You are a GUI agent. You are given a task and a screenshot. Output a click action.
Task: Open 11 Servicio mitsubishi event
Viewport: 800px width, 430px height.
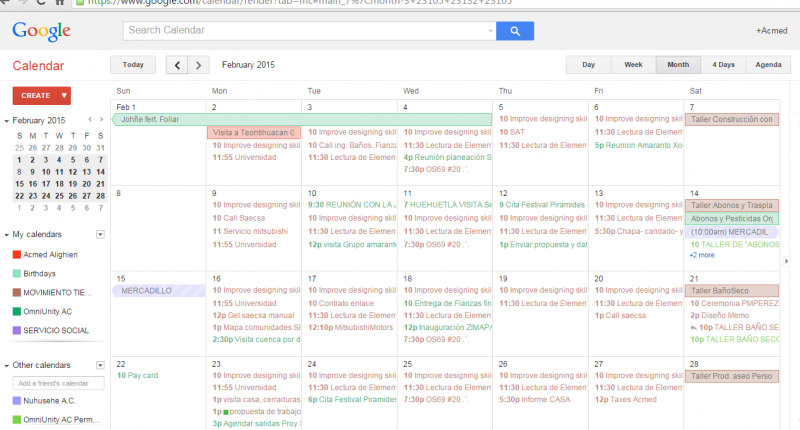250,231
